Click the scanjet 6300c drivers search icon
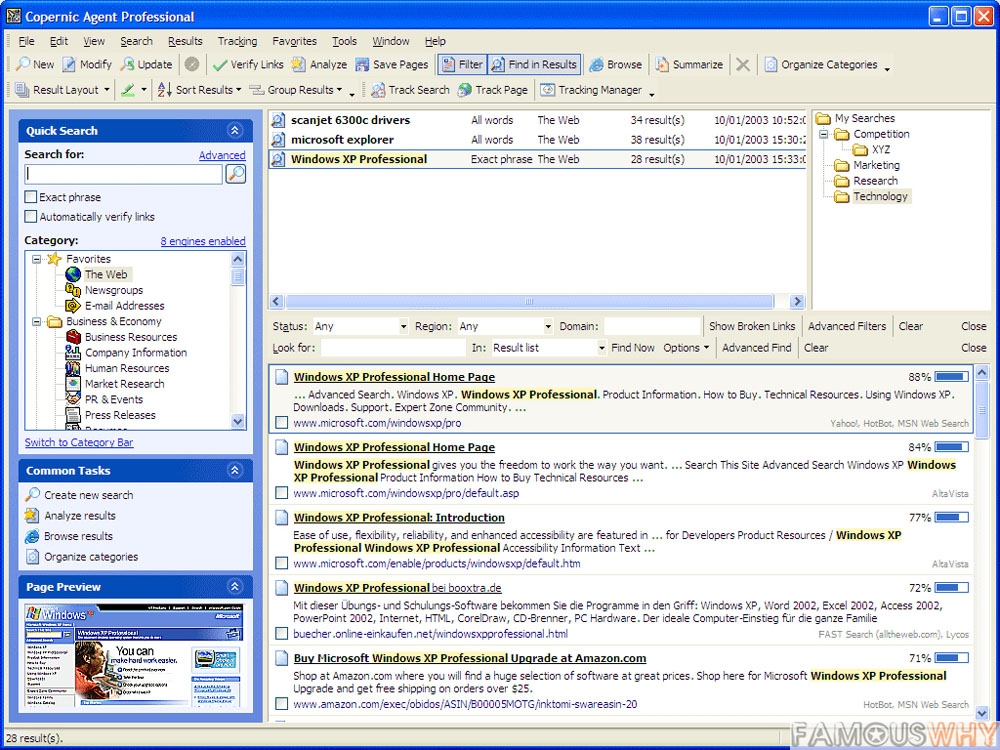1000x750 pixels. pos(277,120)
